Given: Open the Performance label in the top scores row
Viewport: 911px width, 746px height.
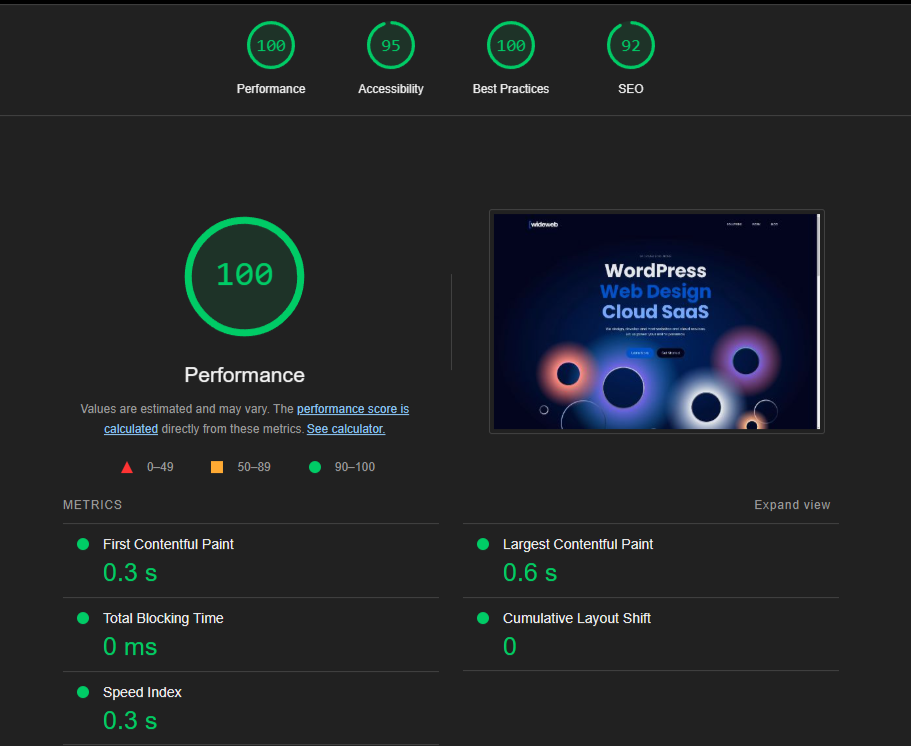Looking at the screenshot, I should point(271,89).
